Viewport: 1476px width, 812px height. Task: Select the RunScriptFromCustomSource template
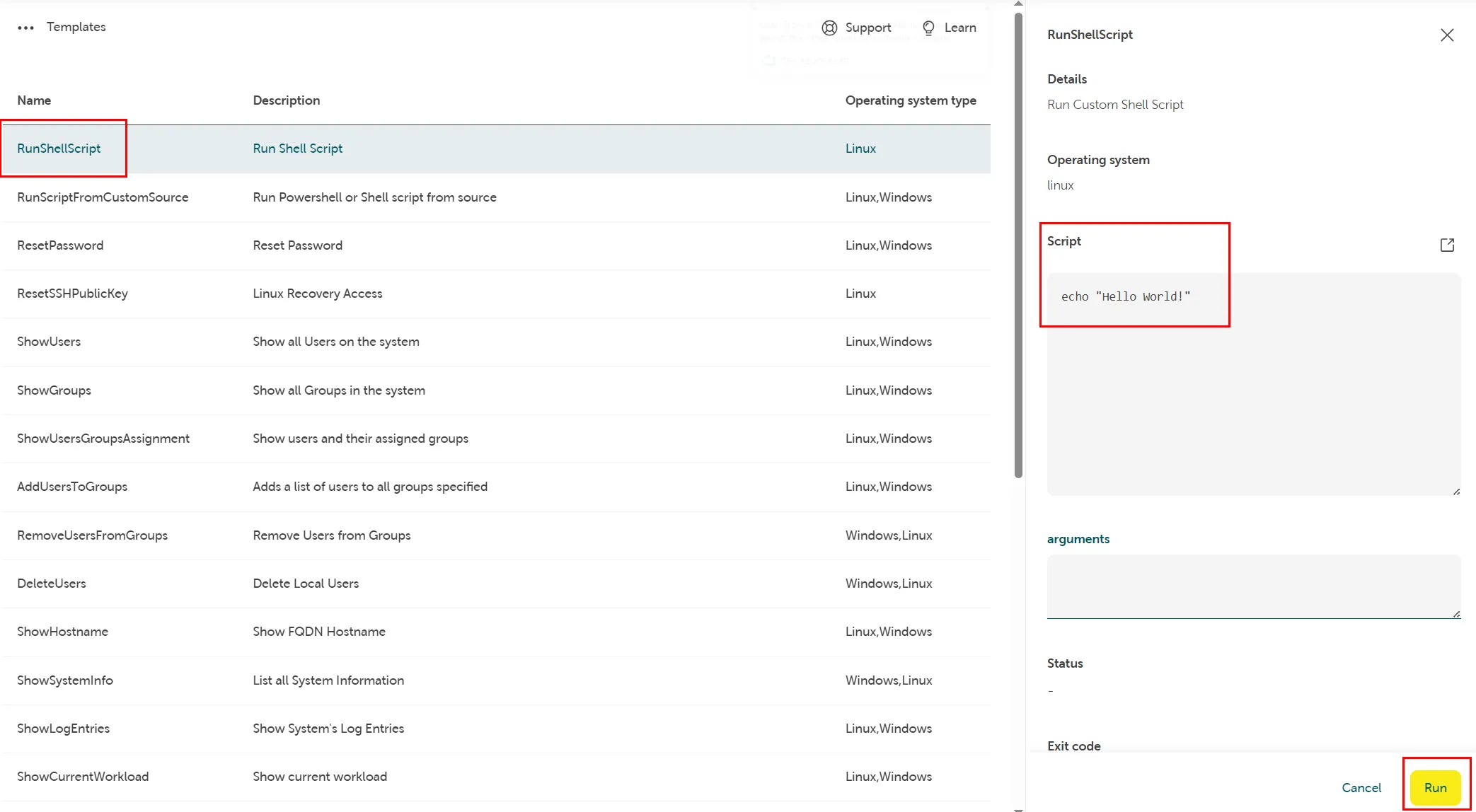[103, 197]
